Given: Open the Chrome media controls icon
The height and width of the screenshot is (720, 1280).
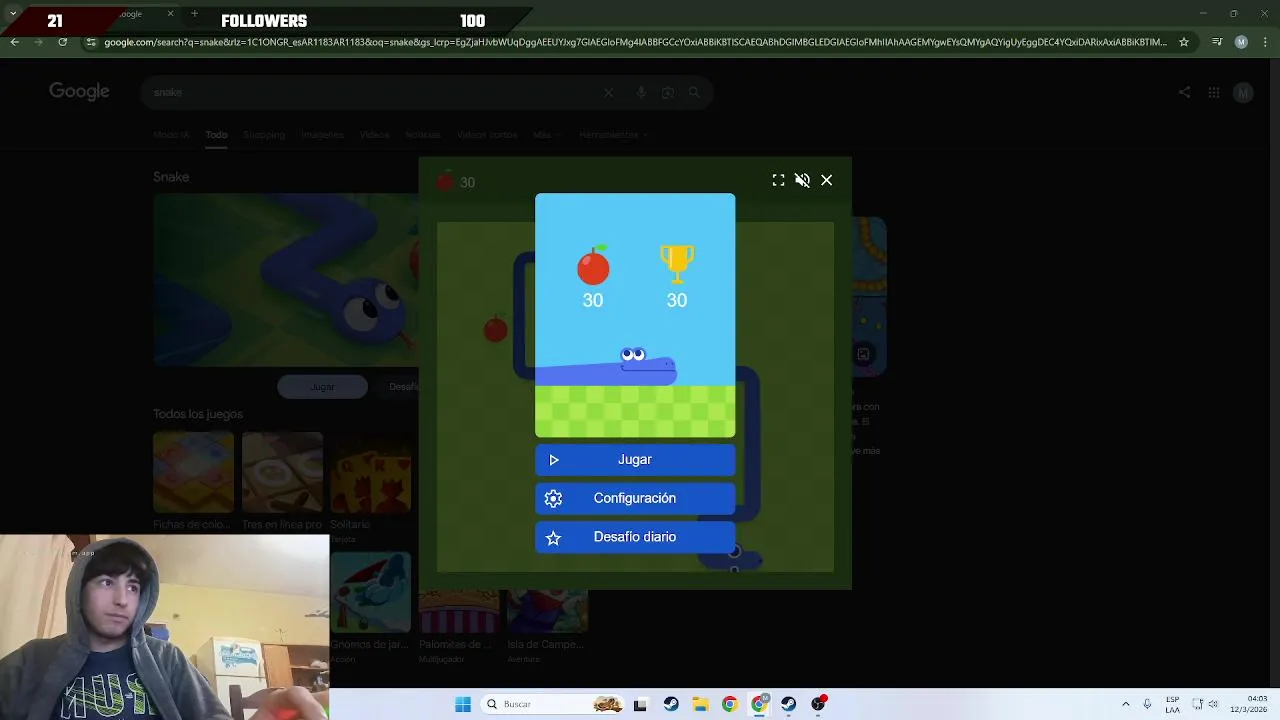Looking at the screenshot, I should click(x=1217, y=42).
